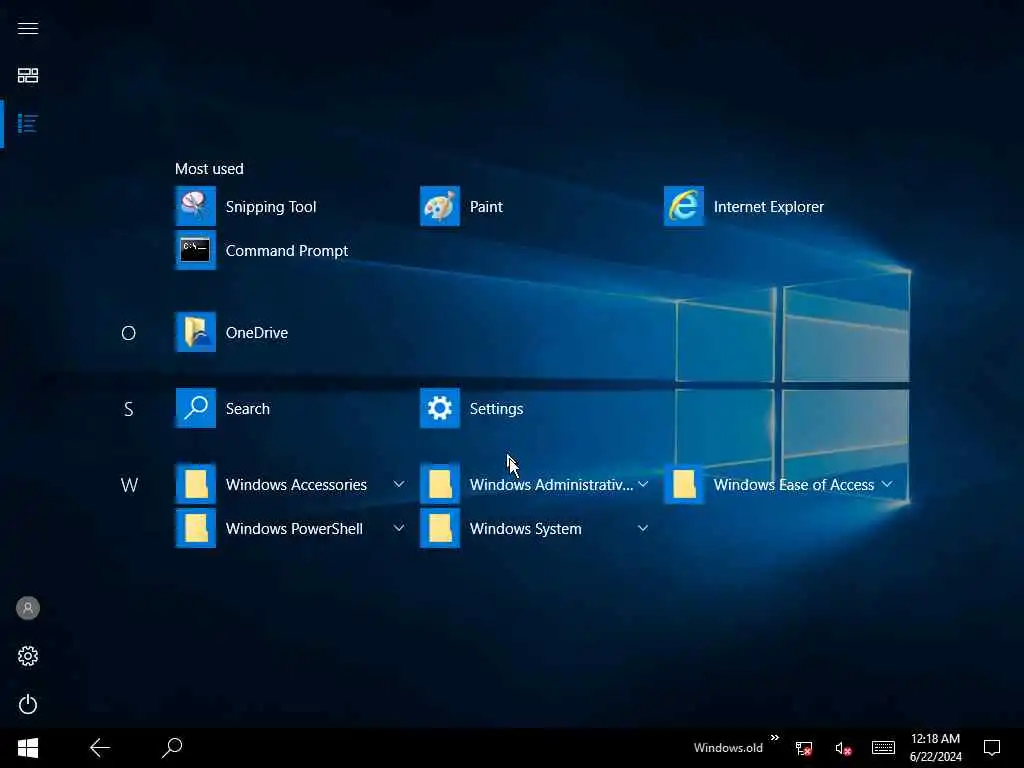Click the Windows PowerShell label text

point(294,529)
